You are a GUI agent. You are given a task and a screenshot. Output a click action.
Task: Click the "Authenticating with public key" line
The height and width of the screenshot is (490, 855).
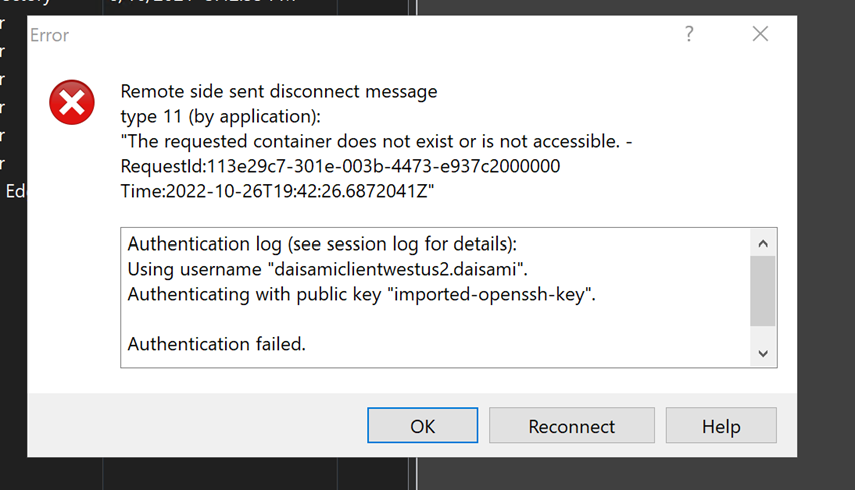pyautogui.click(x=361, y=294)
